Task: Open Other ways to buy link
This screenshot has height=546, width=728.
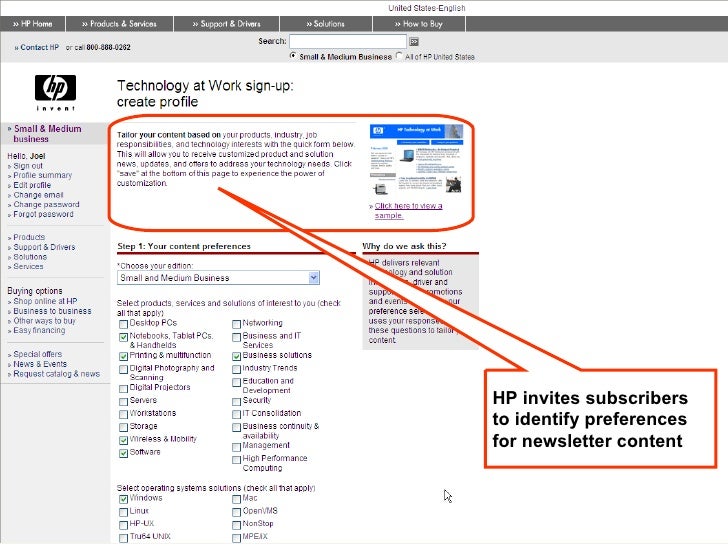Action: pos(44,321)
